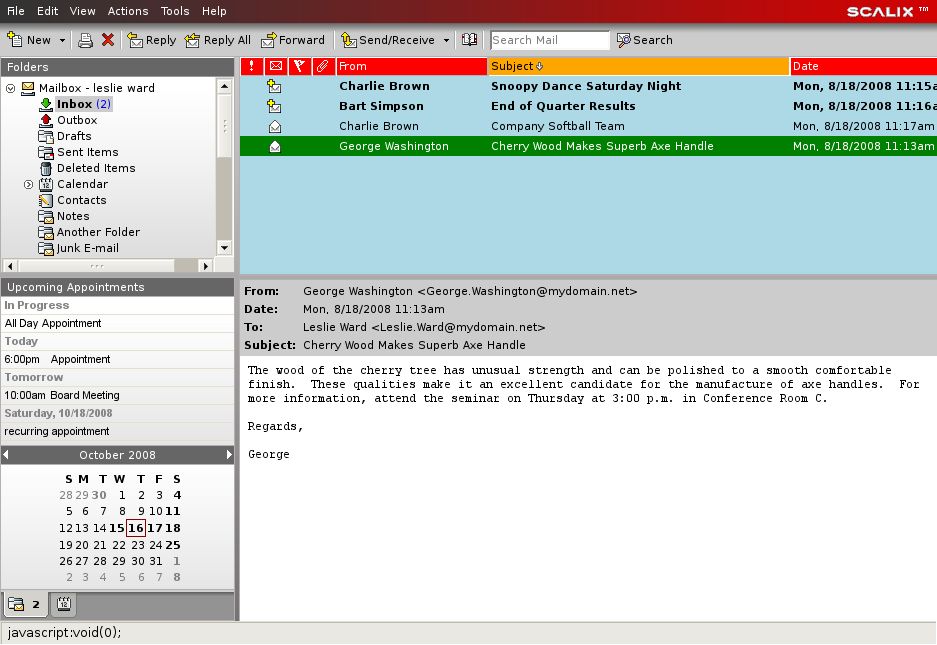Open the Send/Receive dropdown arrow
Viewport: 937px width, 645px height.
point(445,41)
